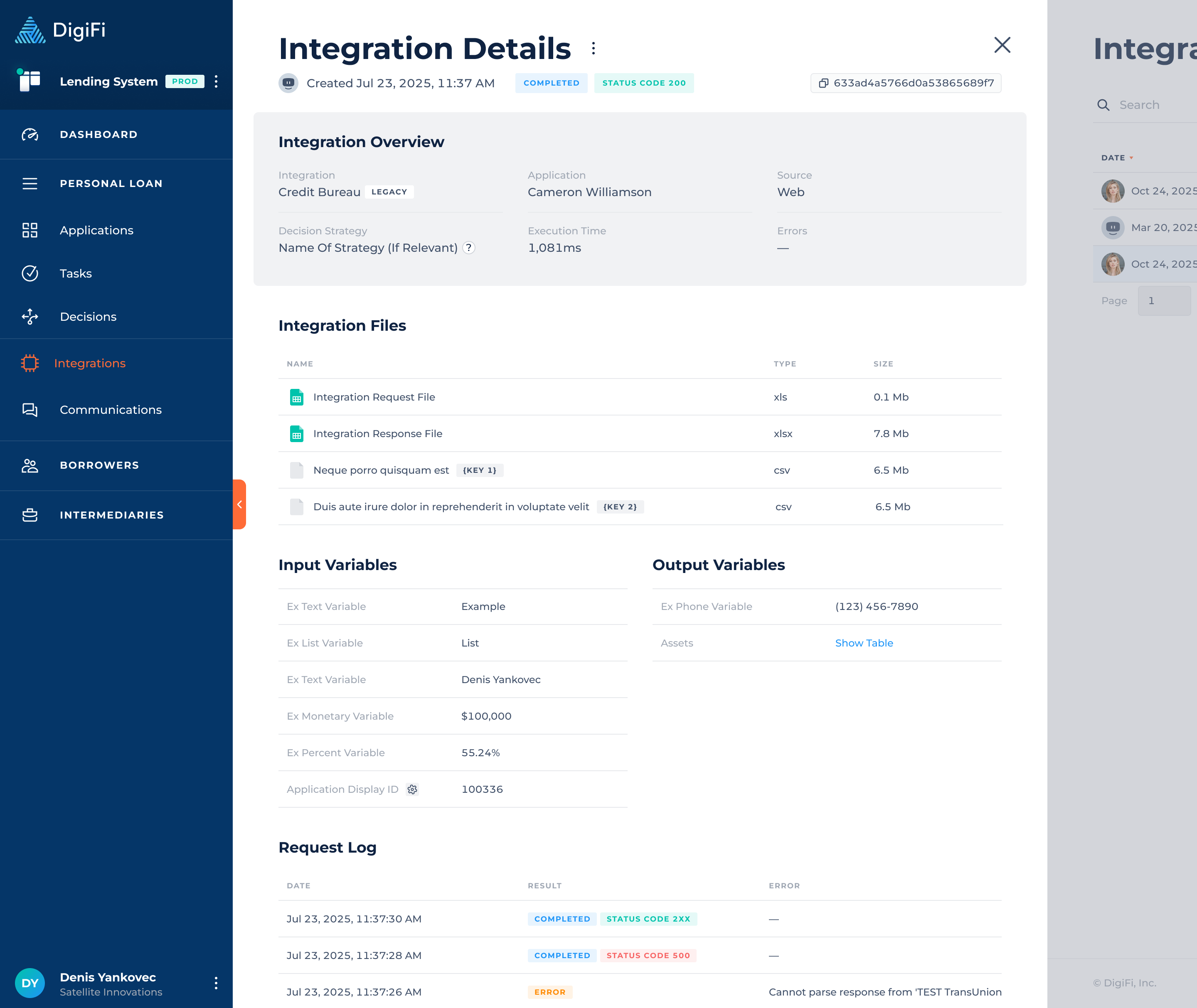Open the Integration Details three-dot menu

click(594, 48)
